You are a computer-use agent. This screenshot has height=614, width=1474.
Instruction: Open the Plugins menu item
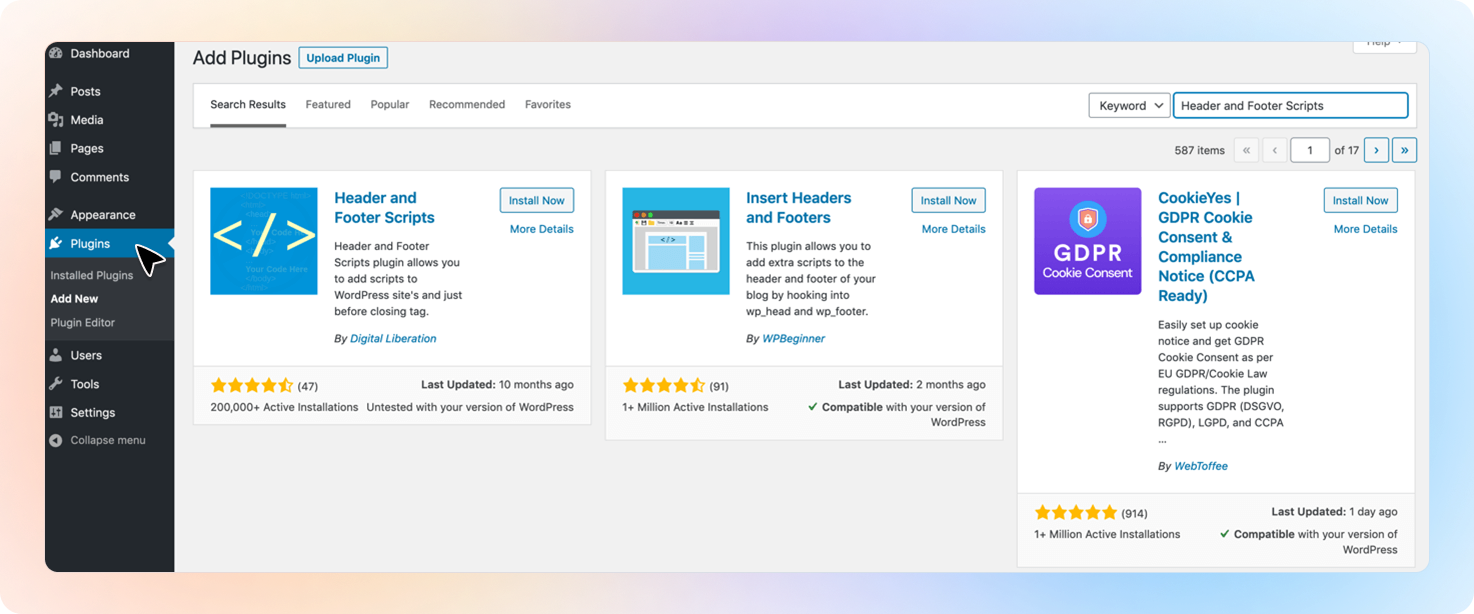[x=109, y=243]
